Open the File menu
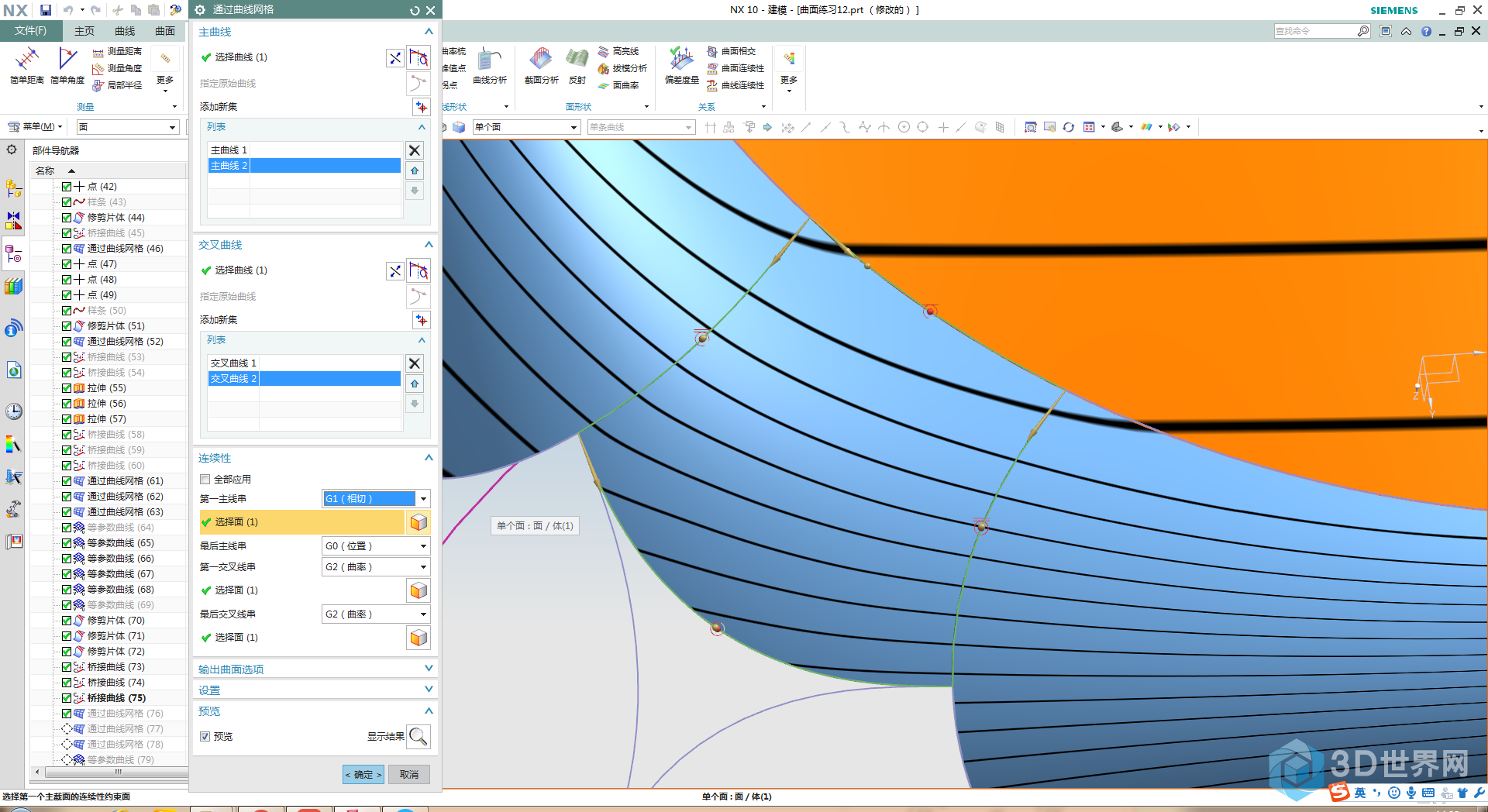Image resolution: width=1488 pixels, height=812 pixels. tap(30, 31)
